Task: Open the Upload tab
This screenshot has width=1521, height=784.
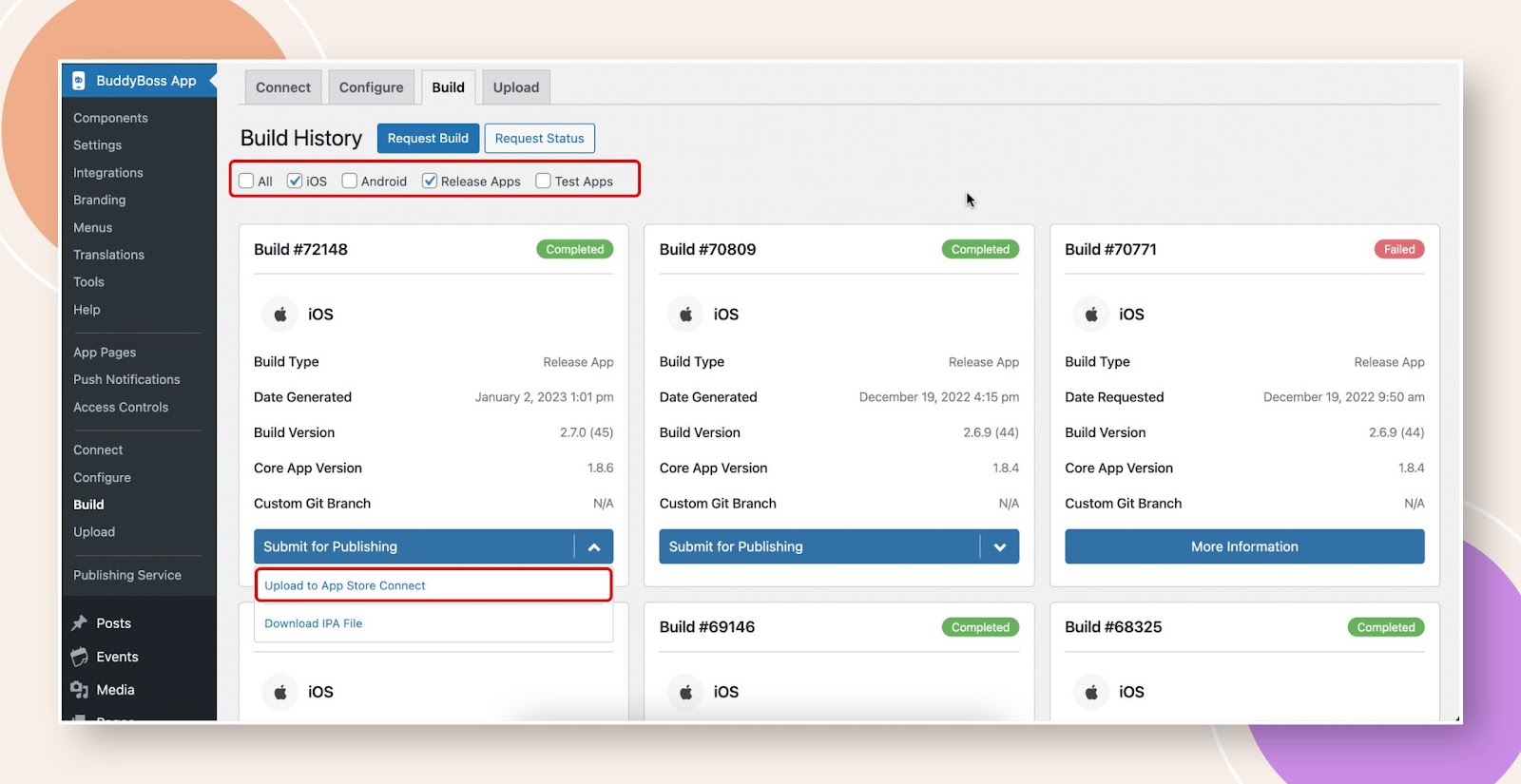Action: pos(516,87)
